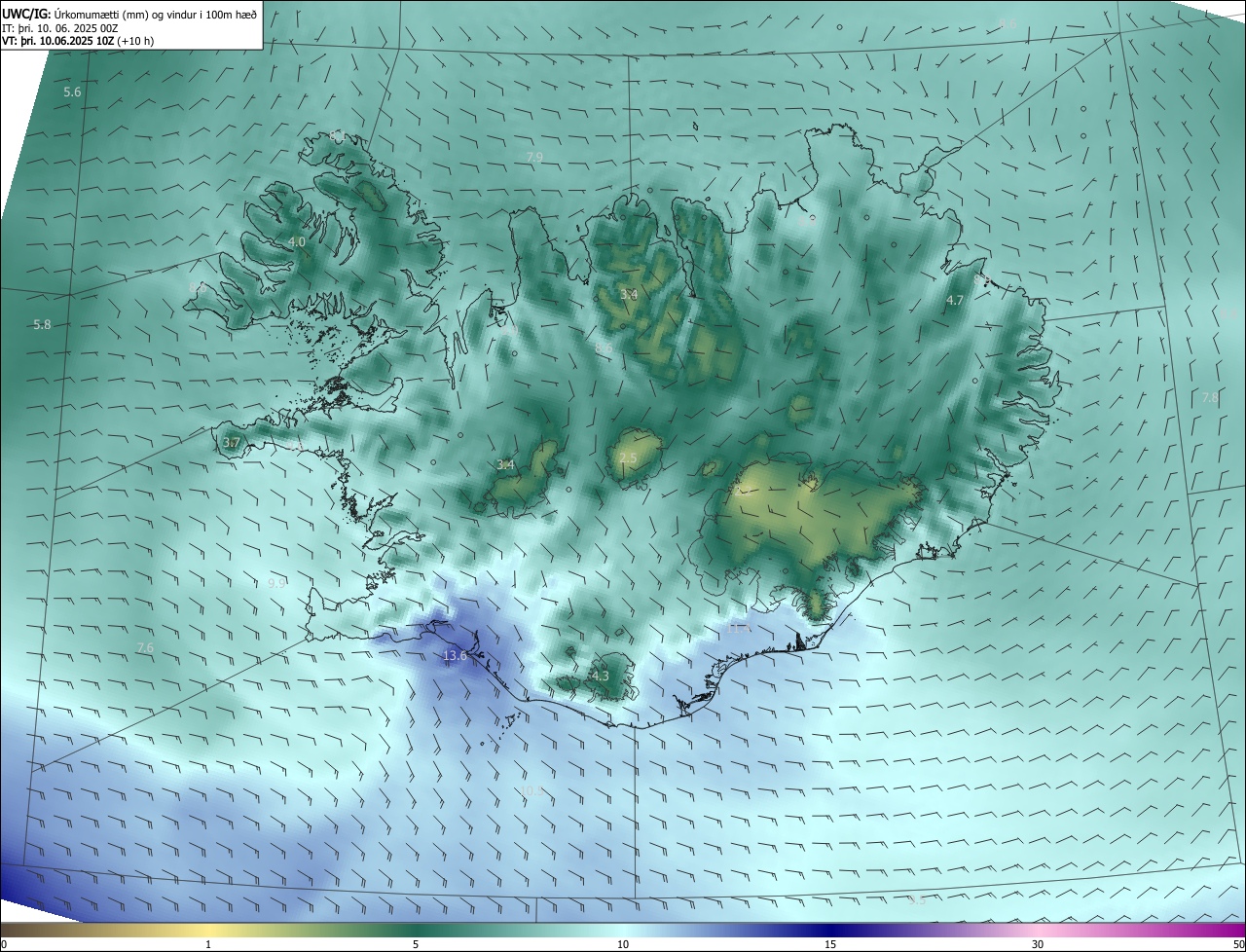Click the colorbar tick label 50
The image size is (1246, 952).
pos(1238,944)
